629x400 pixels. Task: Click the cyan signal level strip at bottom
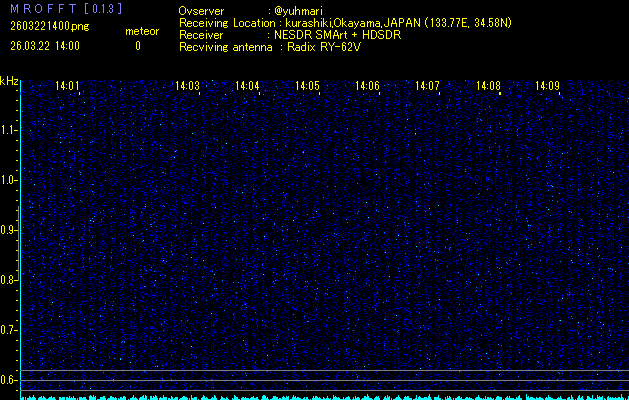pyautogui.click(x=320, y=396)
